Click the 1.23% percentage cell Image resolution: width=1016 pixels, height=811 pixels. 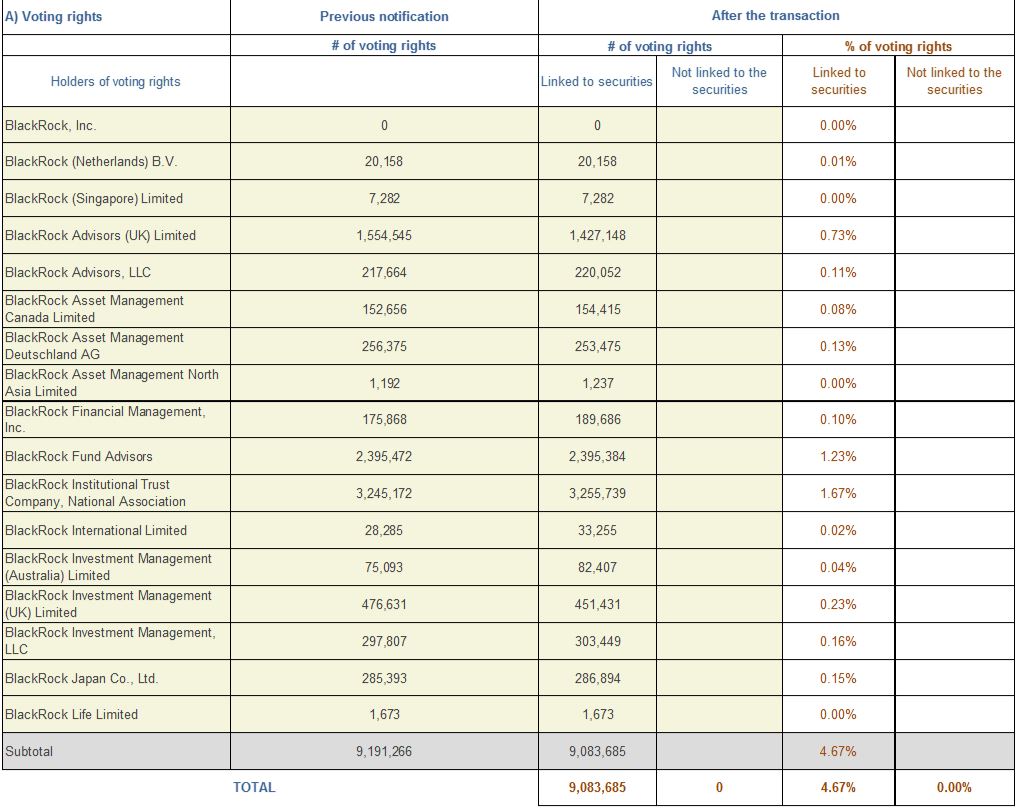click(838, 457)
